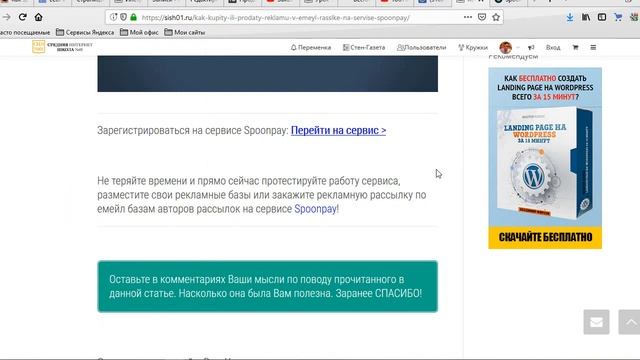Viewport: 640px width, 360px height.
Task: Toggle the browser sidebar icon
Action: (602, 17)
